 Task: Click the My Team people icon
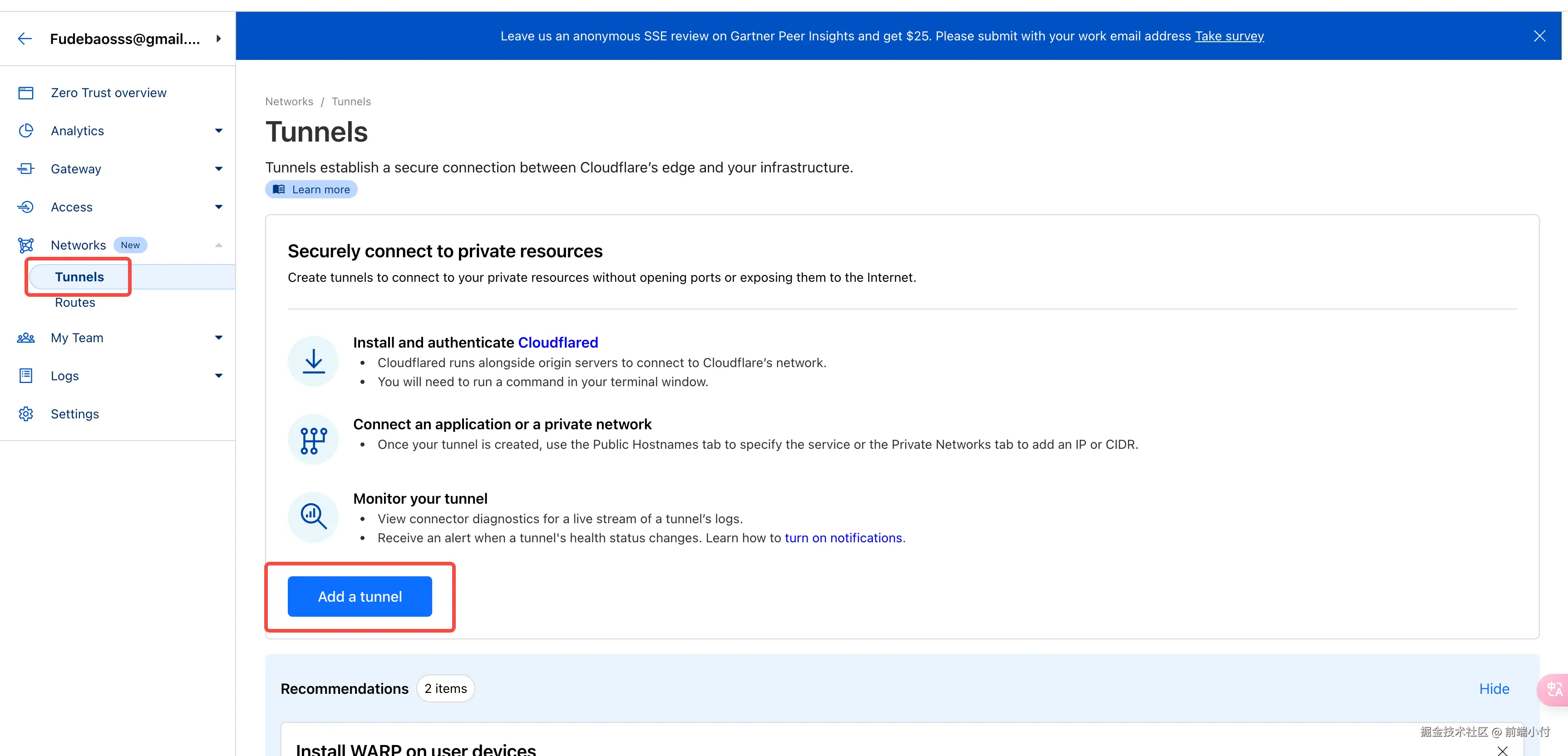point(25,338)
